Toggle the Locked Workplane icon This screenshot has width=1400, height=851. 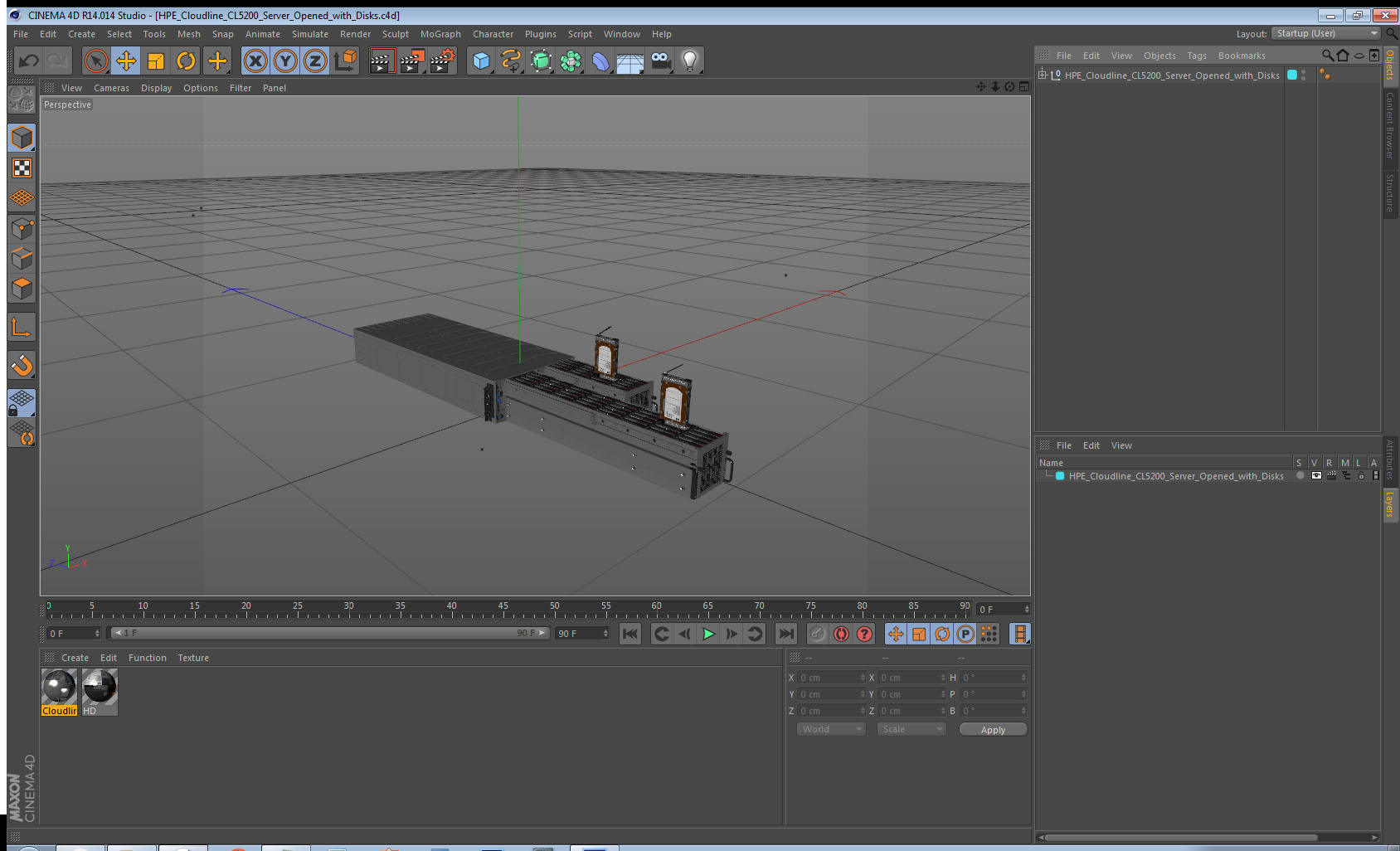click(22, 403)
